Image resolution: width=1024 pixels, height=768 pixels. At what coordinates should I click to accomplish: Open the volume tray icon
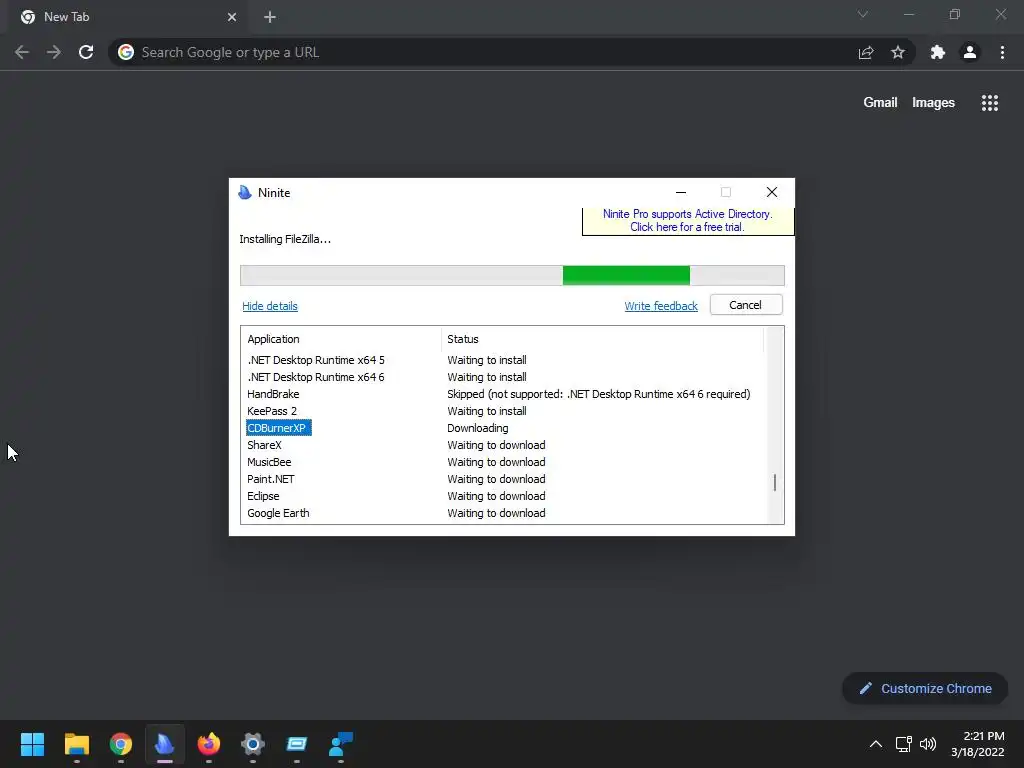[928, 744]
